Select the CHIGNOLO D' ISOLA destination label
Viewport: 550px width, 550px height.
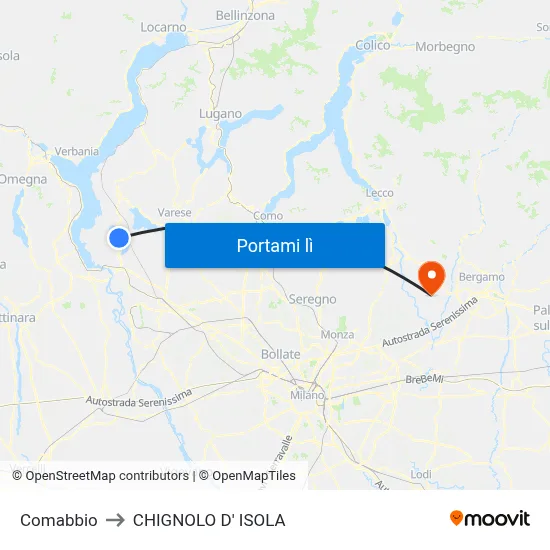(209, 520)
